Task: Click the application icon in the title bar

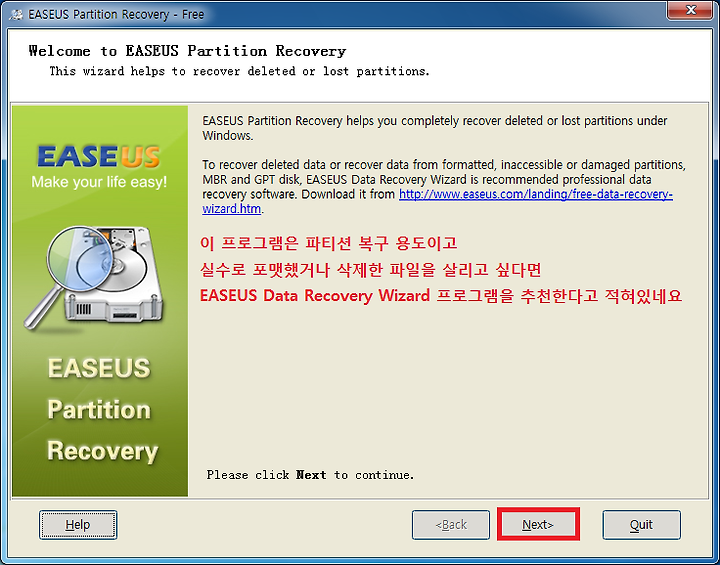Action: (16, 15)
